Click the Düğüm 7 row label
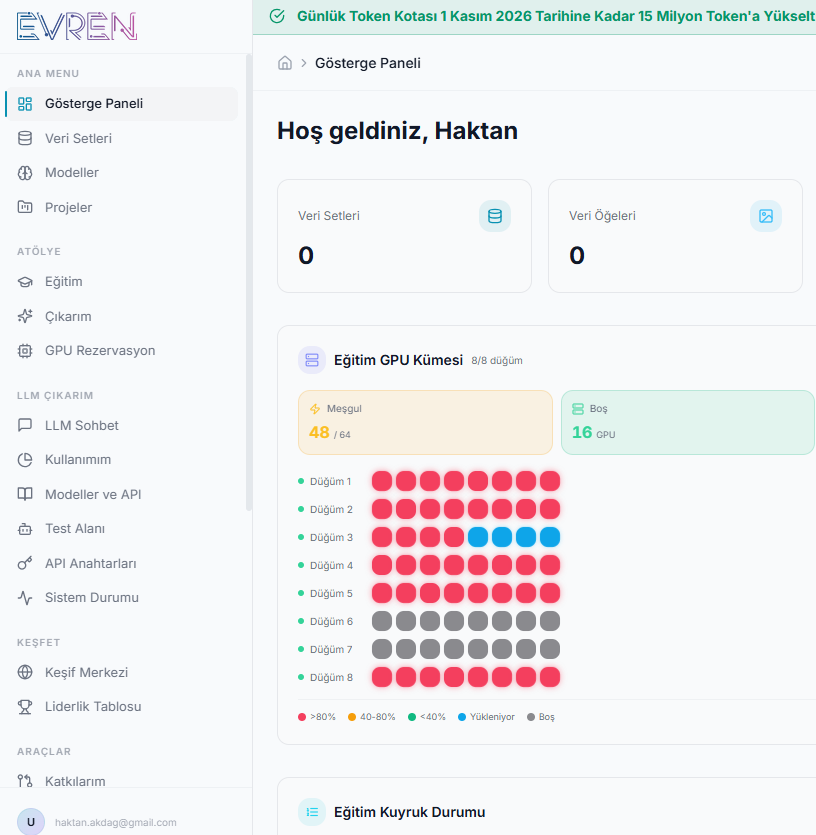Image resolution: width=816 pixels, height=835 pixels. pyautogui.click(x=331, y=649)
